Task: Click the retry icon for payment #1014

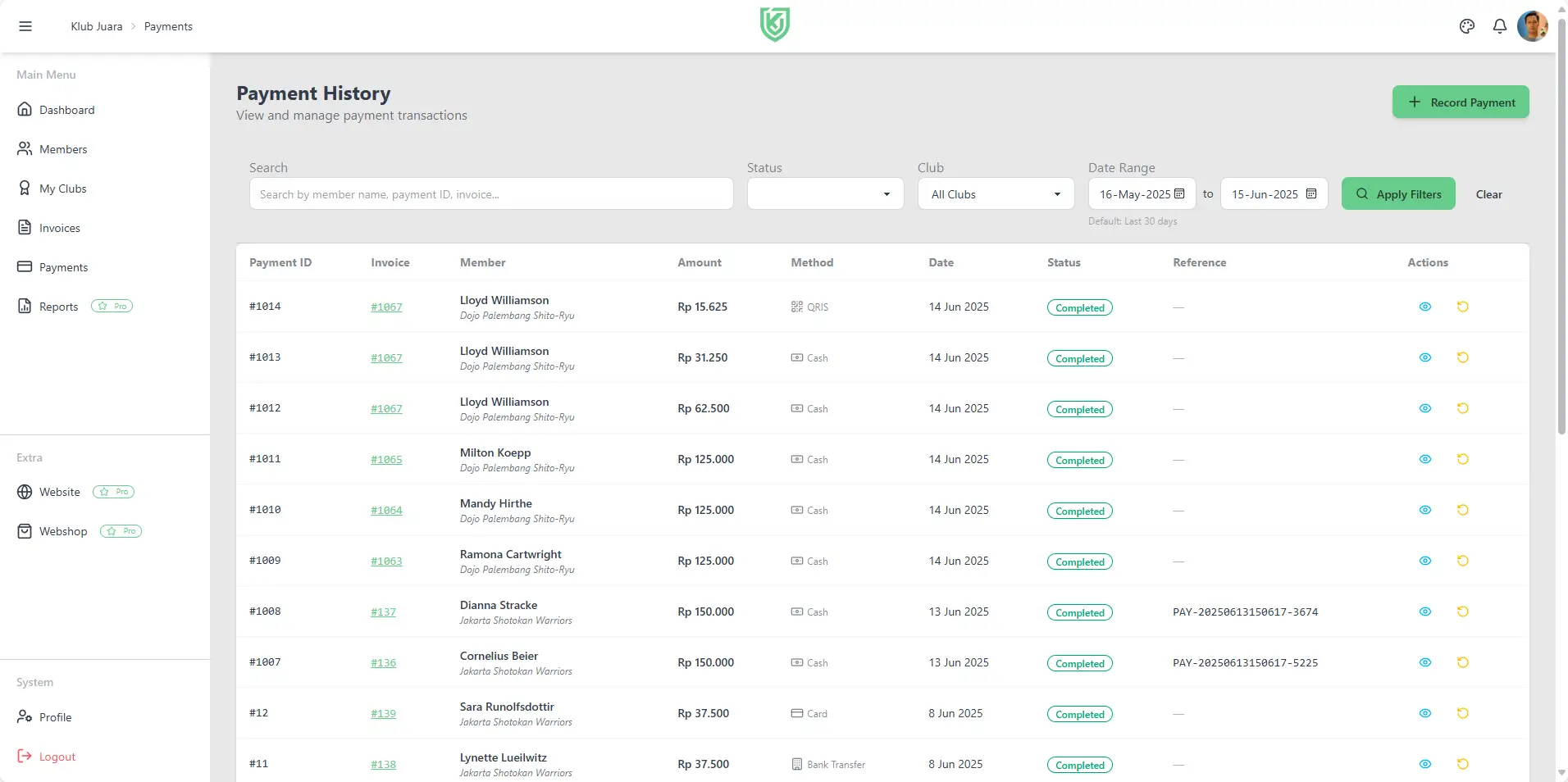Action: coord(1463,307)
